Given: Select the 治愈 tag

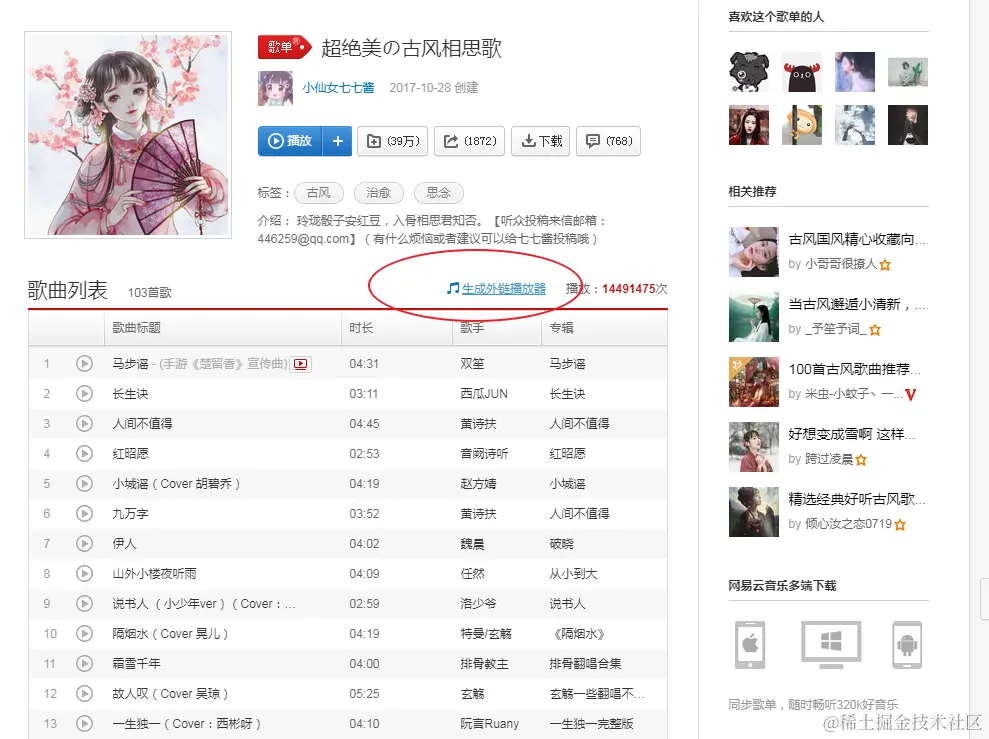Looking at the screenshot, I should click(378, 193).
